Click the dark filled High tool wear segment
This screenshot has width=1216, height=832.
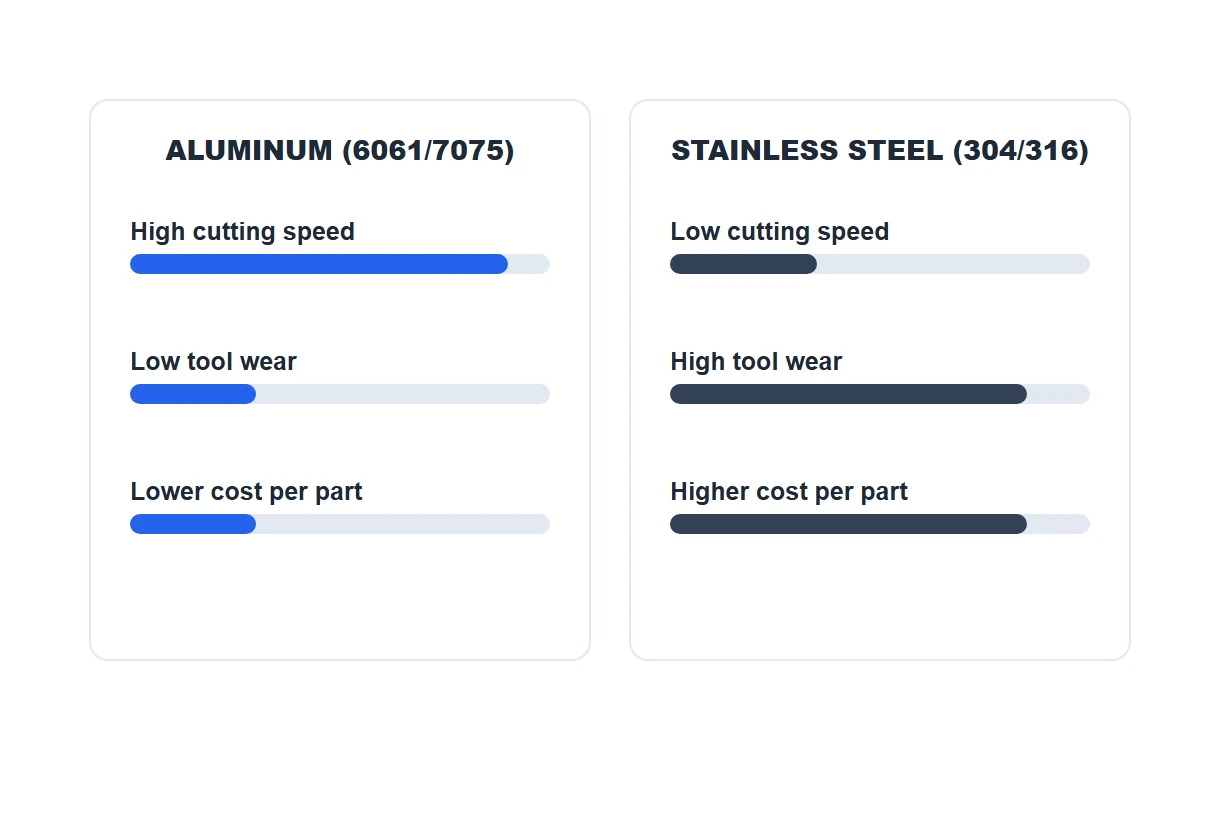click(848, 394)
